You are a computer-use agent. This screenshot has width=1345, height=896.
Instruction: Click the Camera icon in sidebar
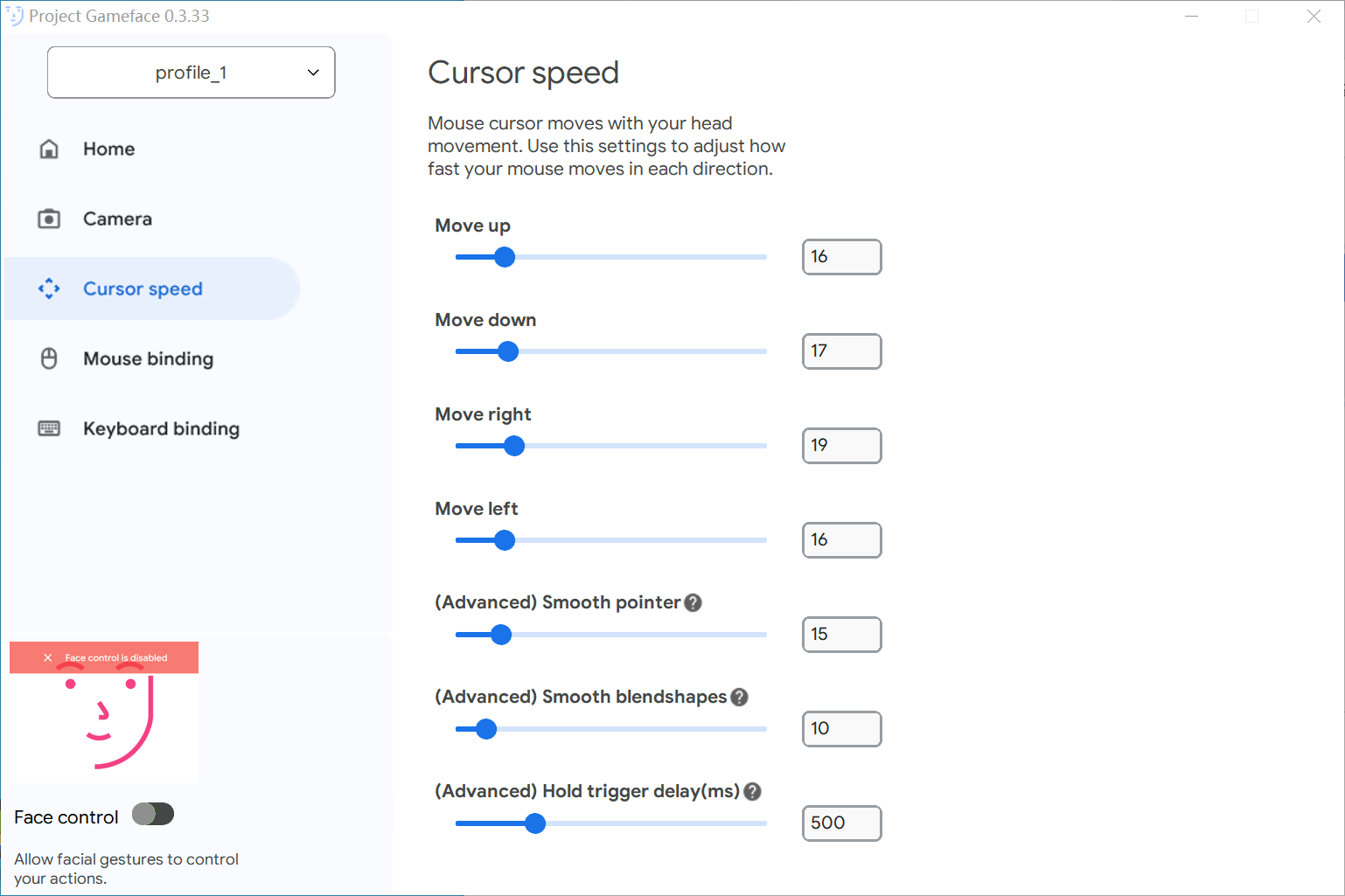coord(49,219)
